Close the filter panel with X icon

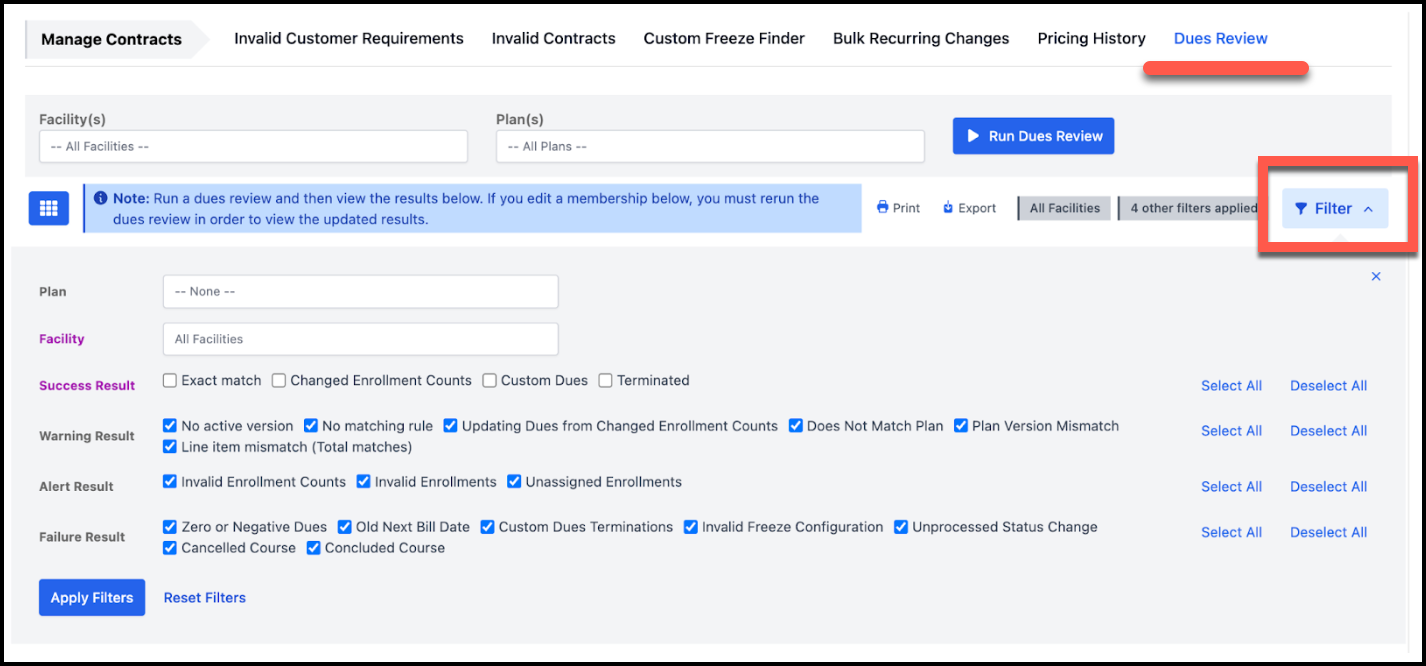(1376, 276)
